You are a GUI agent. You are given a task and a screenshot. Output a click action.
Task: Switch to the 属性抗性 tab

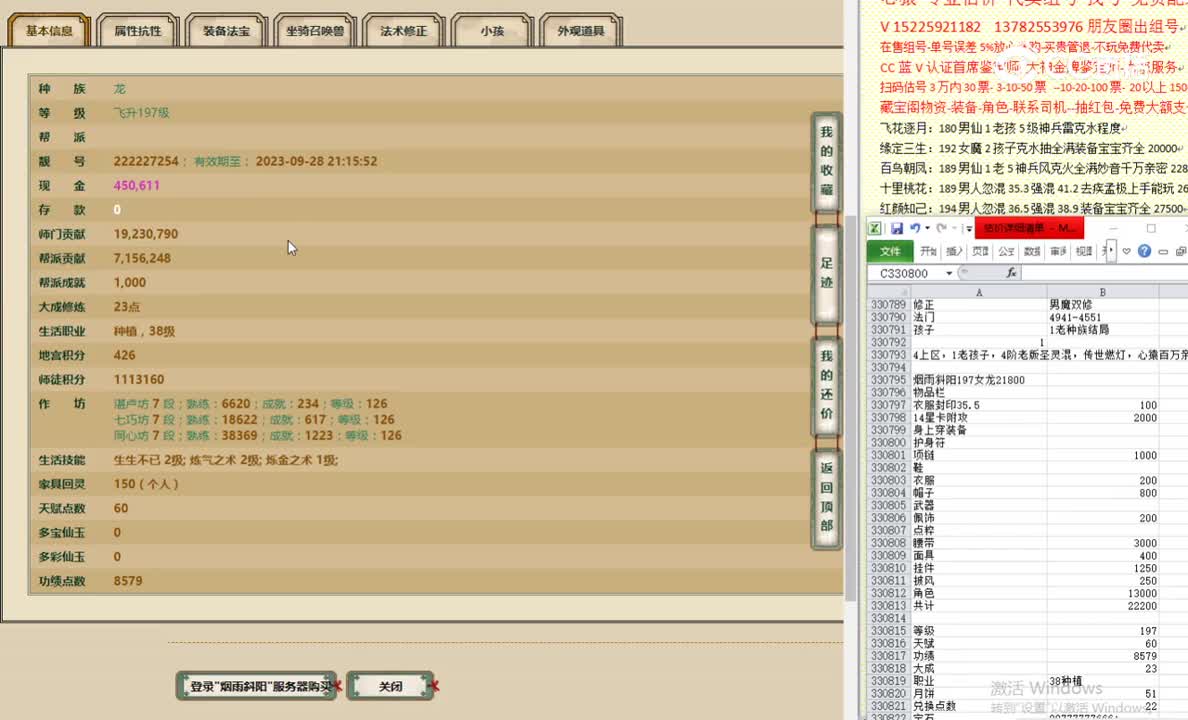click(137, 29)
